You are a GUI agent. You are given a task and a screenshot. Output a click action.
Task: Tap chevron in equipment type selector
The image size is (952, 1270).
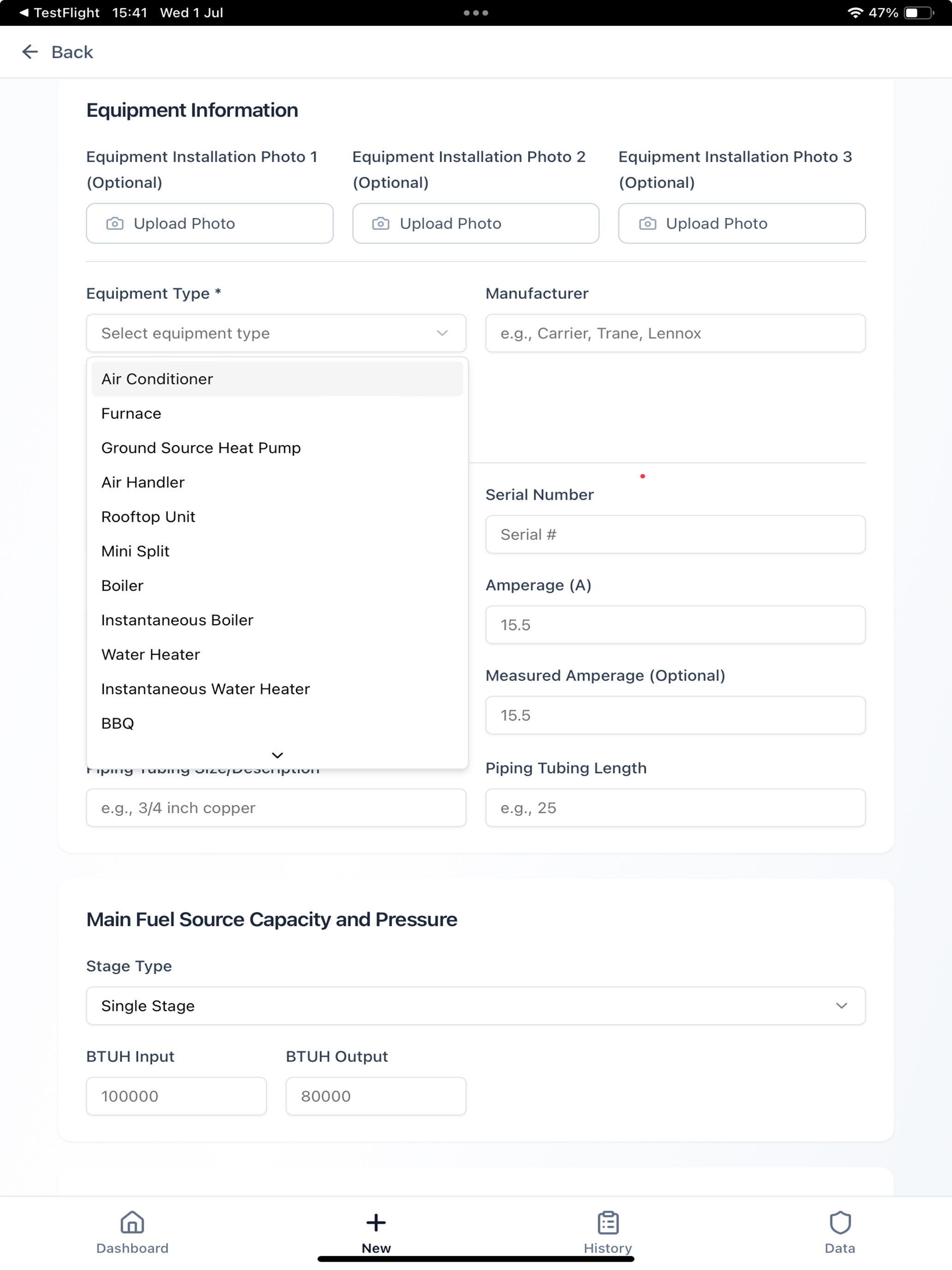[442, 333]
